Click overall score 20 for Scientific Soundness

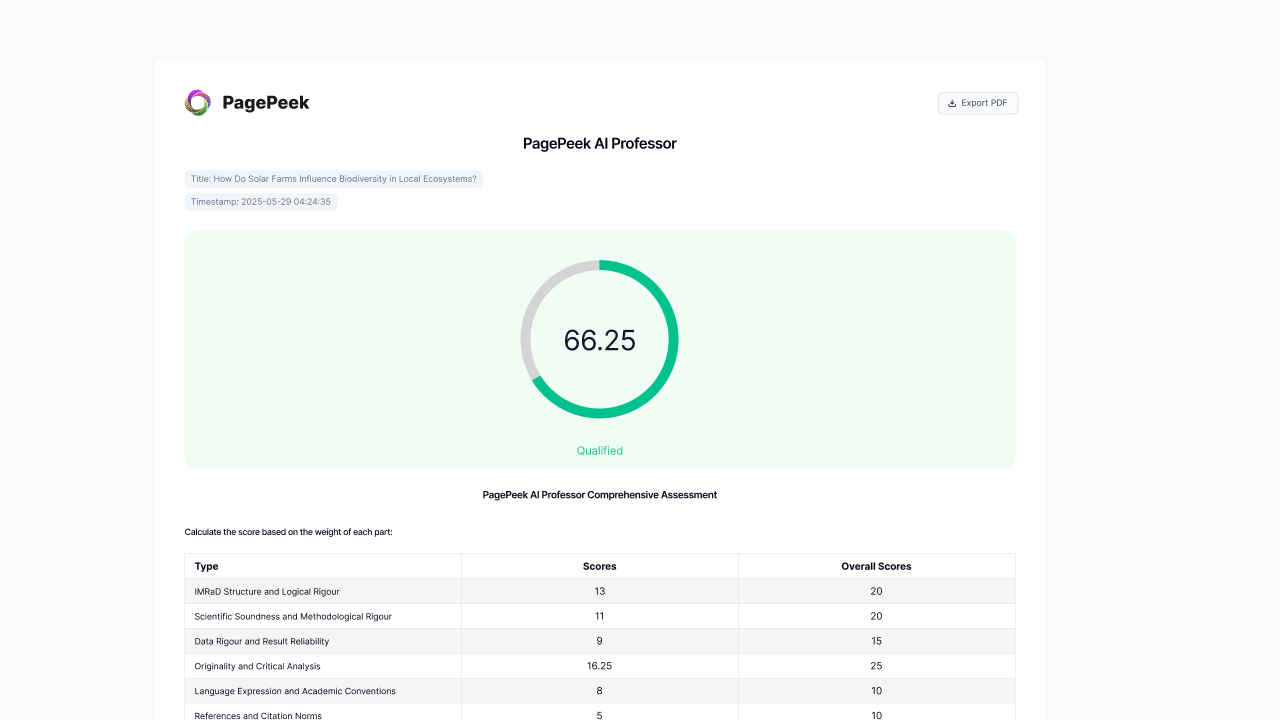point(876,616)
